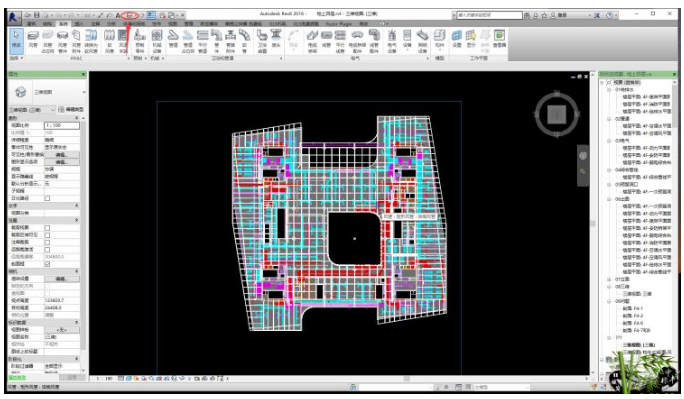This screenshot has height=399, width=684.
Task: Select the Duct tool in HVAC
Action: [33, 38]
